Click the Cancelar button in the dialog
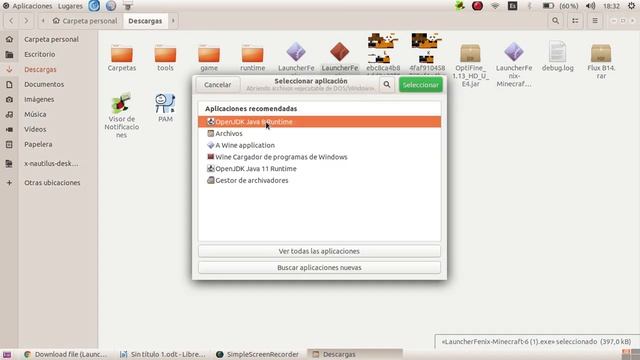The width and height of the screenshot is (640, 360). [x=218, y=85]
